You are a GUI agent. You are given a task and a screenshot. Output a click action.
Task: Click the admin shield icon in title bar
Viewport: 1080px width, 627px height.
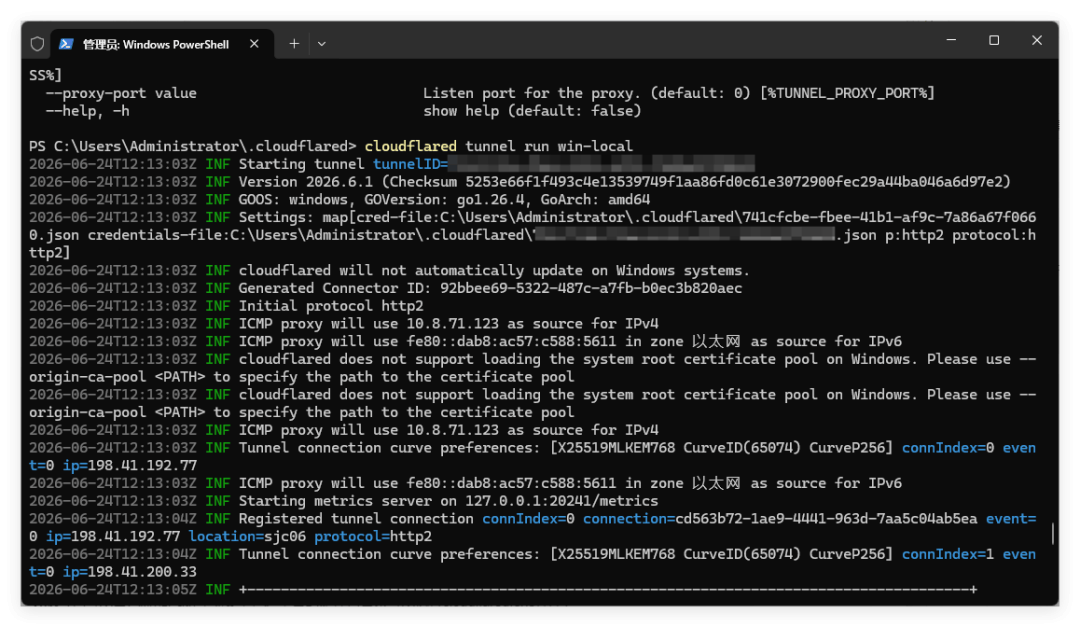(x=37, y=44)
